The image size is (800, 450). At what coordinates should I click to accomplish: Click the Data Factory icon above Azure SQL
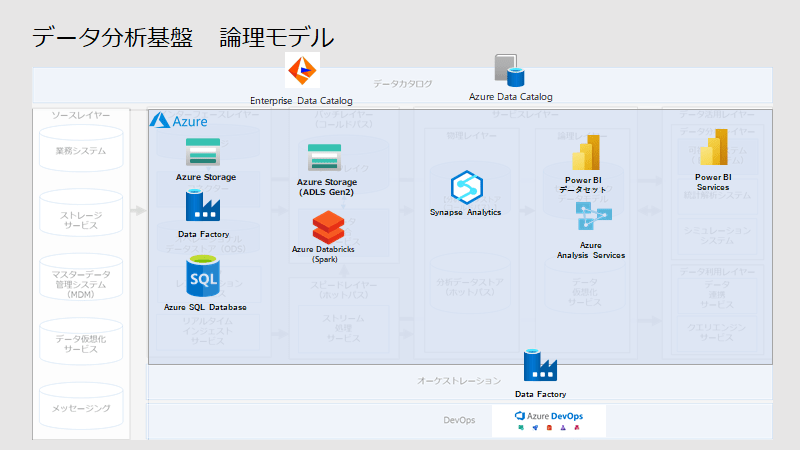coord(203,205)
